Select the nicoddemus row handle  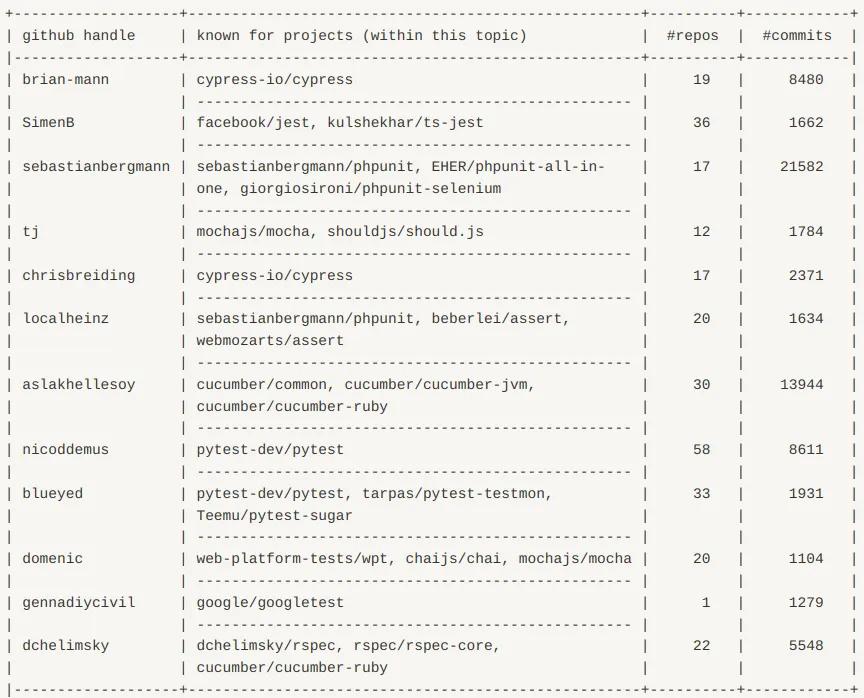66,450
